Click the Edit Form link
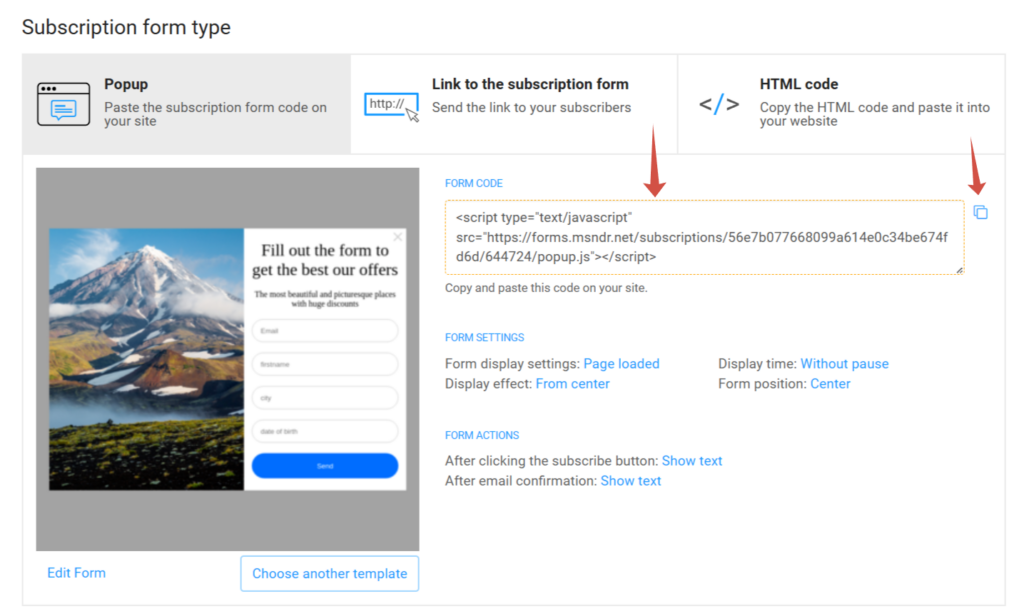The width and height of the screenshot is (1024, 609). tap(76, 573)
